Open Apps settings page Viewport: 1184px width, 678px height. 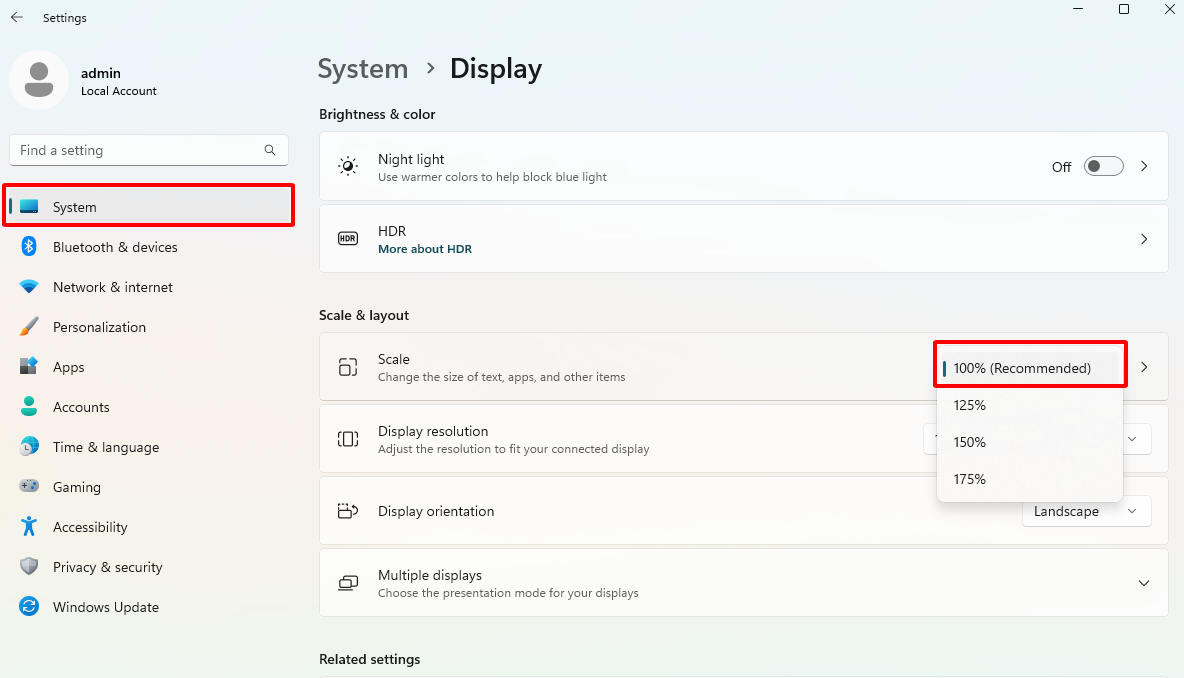click(x=149, y=367)
